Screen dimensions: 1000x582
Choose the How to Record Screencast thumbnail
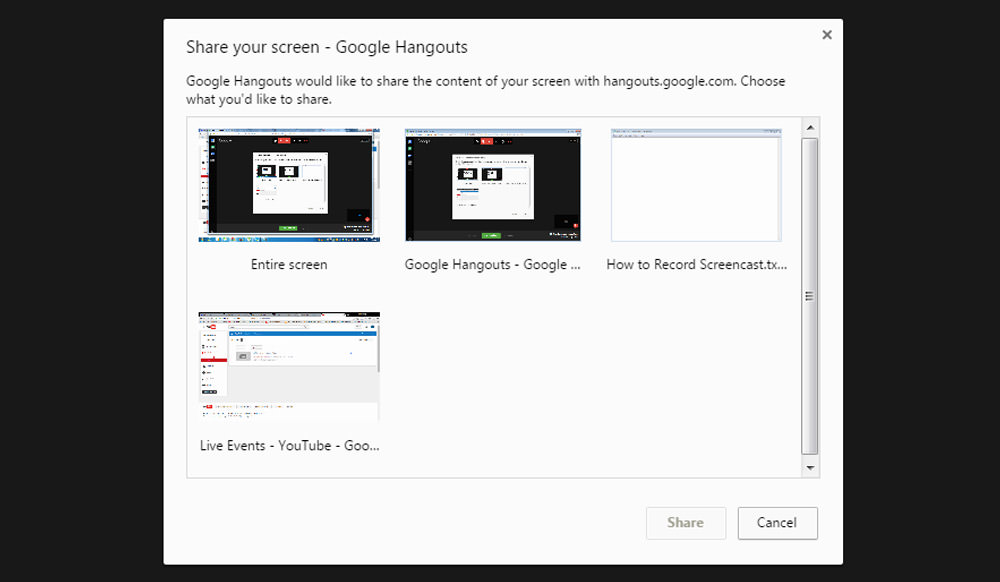click(x=696, y=185)
